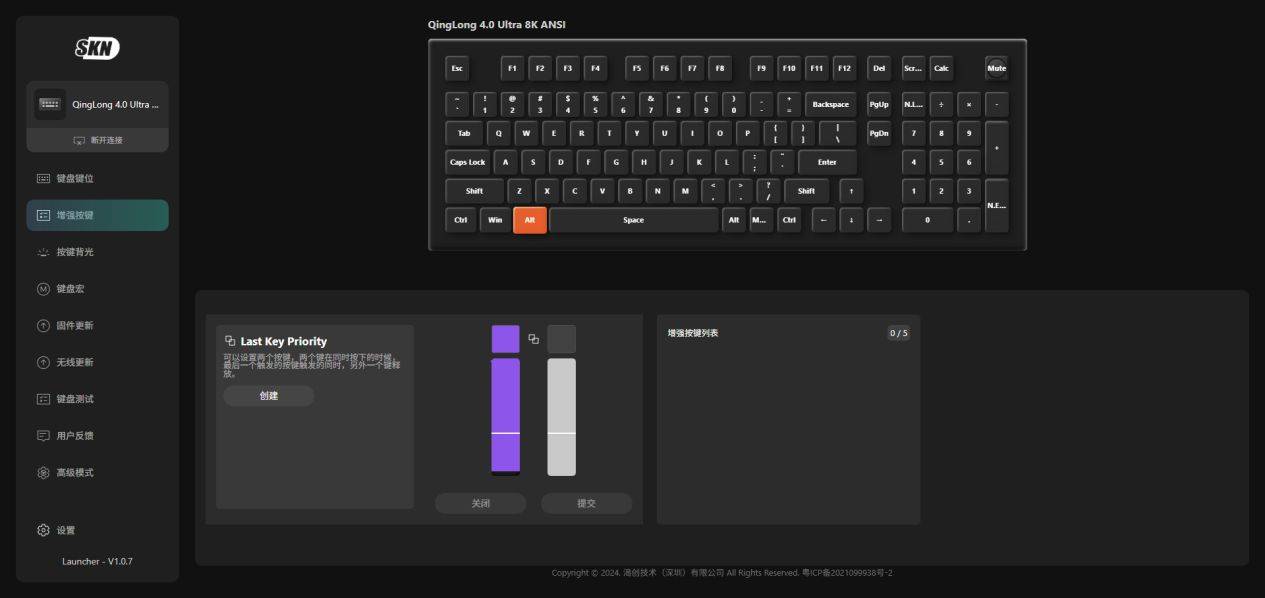Open the 键盘键位 key mapping page
Screen dimensions: 1265x598
click(74, 178)
